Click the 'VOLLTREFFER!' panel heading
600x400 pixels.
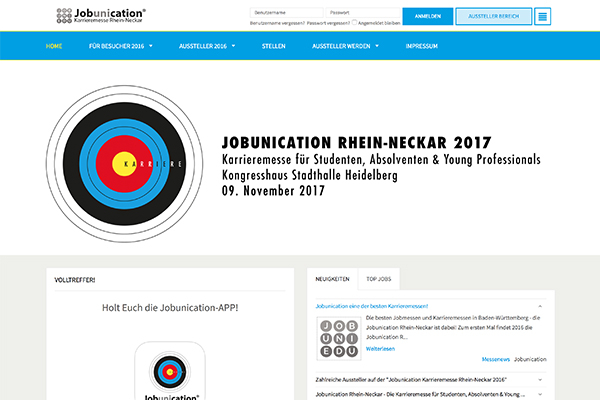click(75, 280)
